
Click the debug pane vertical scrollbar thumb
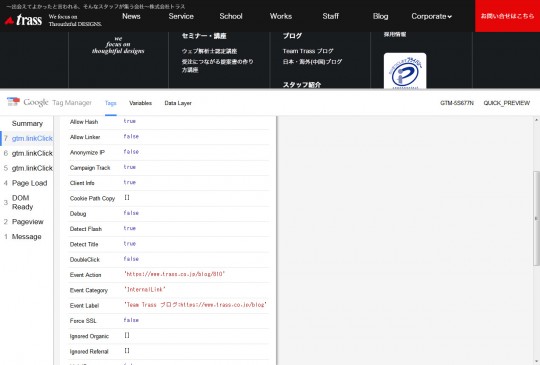[537, 218]
